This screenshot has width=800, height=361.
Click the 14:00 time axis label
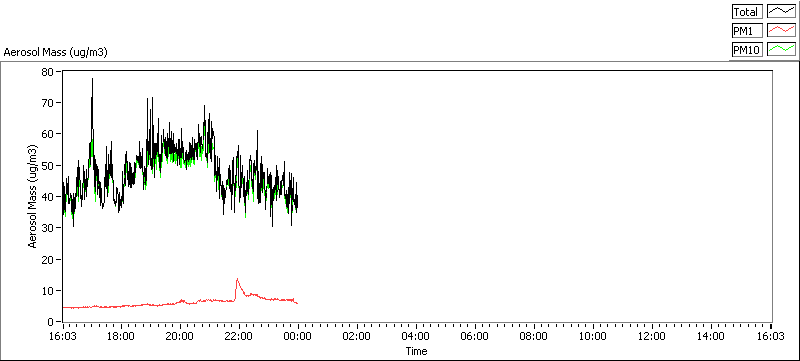click(711, 336)
